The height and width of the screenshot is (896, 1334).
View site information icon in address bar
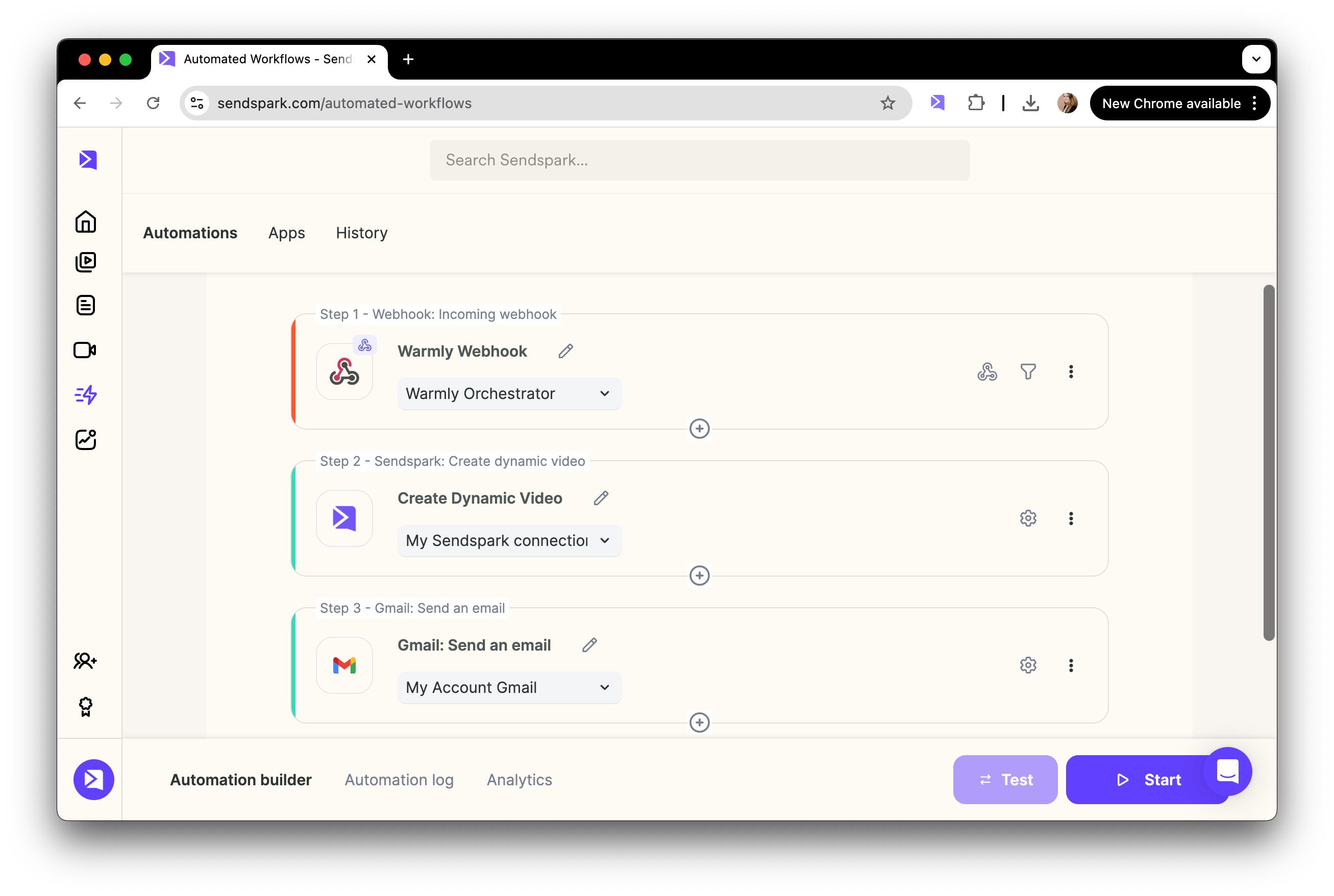point(197,103)
